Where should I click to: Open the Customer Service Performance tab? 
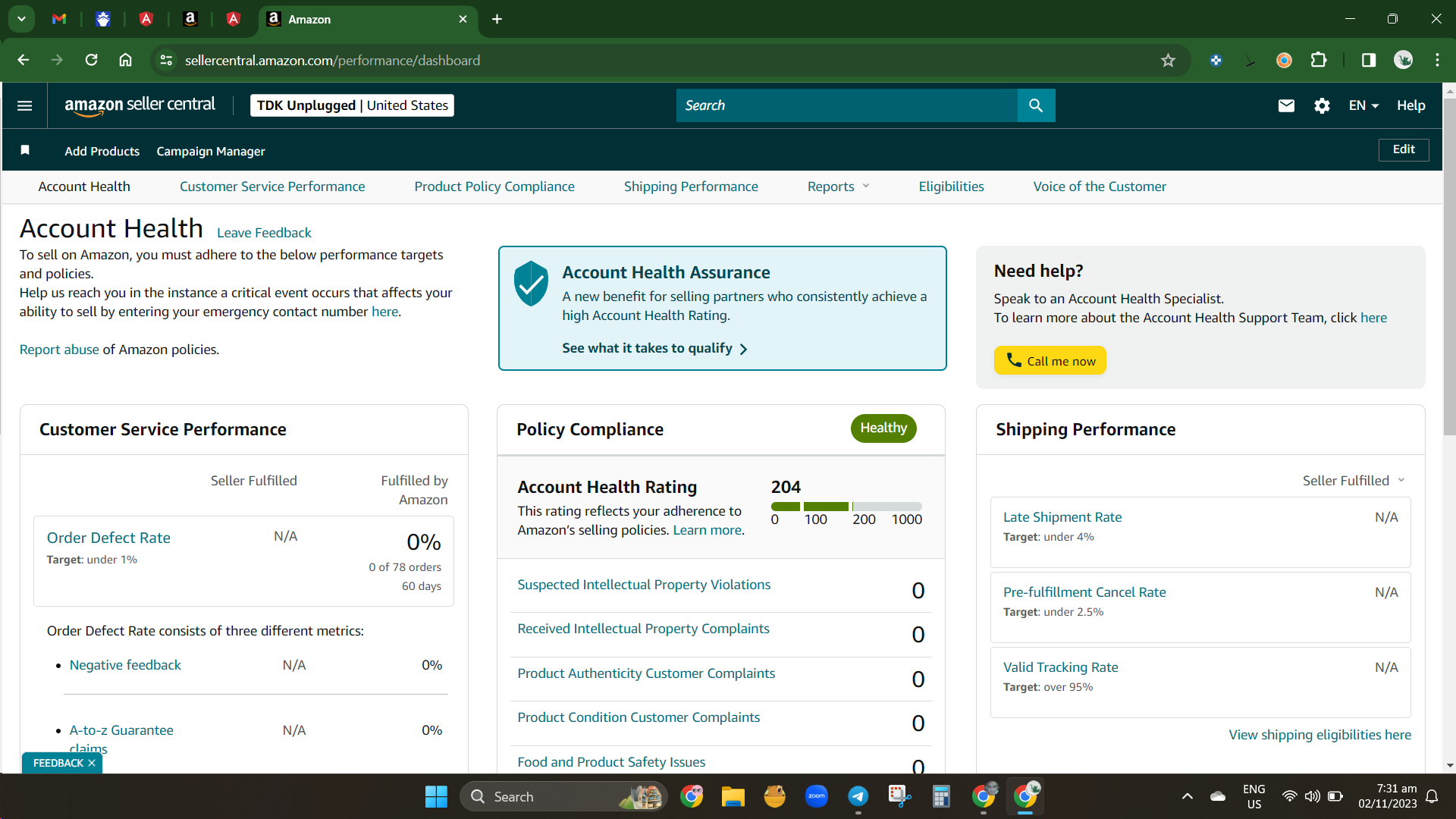coord(272,187)
